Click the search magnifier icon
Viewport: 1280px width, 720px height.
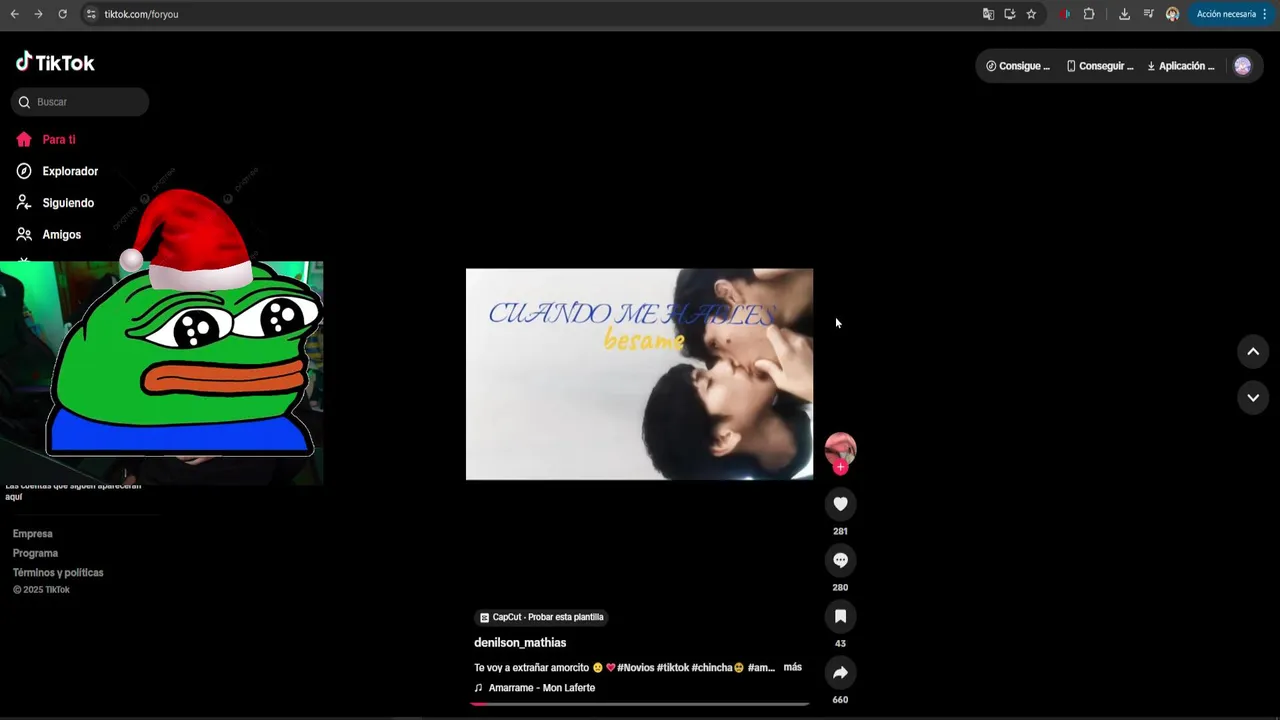(24, 102)
